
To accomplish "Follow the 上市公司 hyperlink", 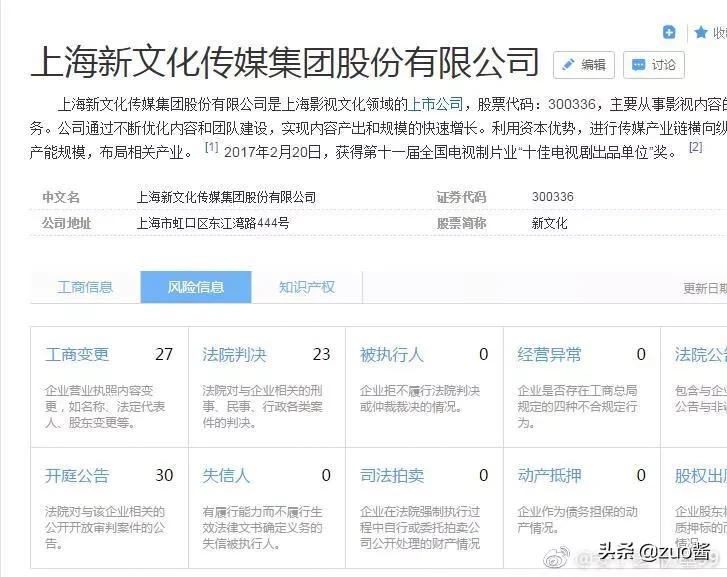I will tap(435, 104).
